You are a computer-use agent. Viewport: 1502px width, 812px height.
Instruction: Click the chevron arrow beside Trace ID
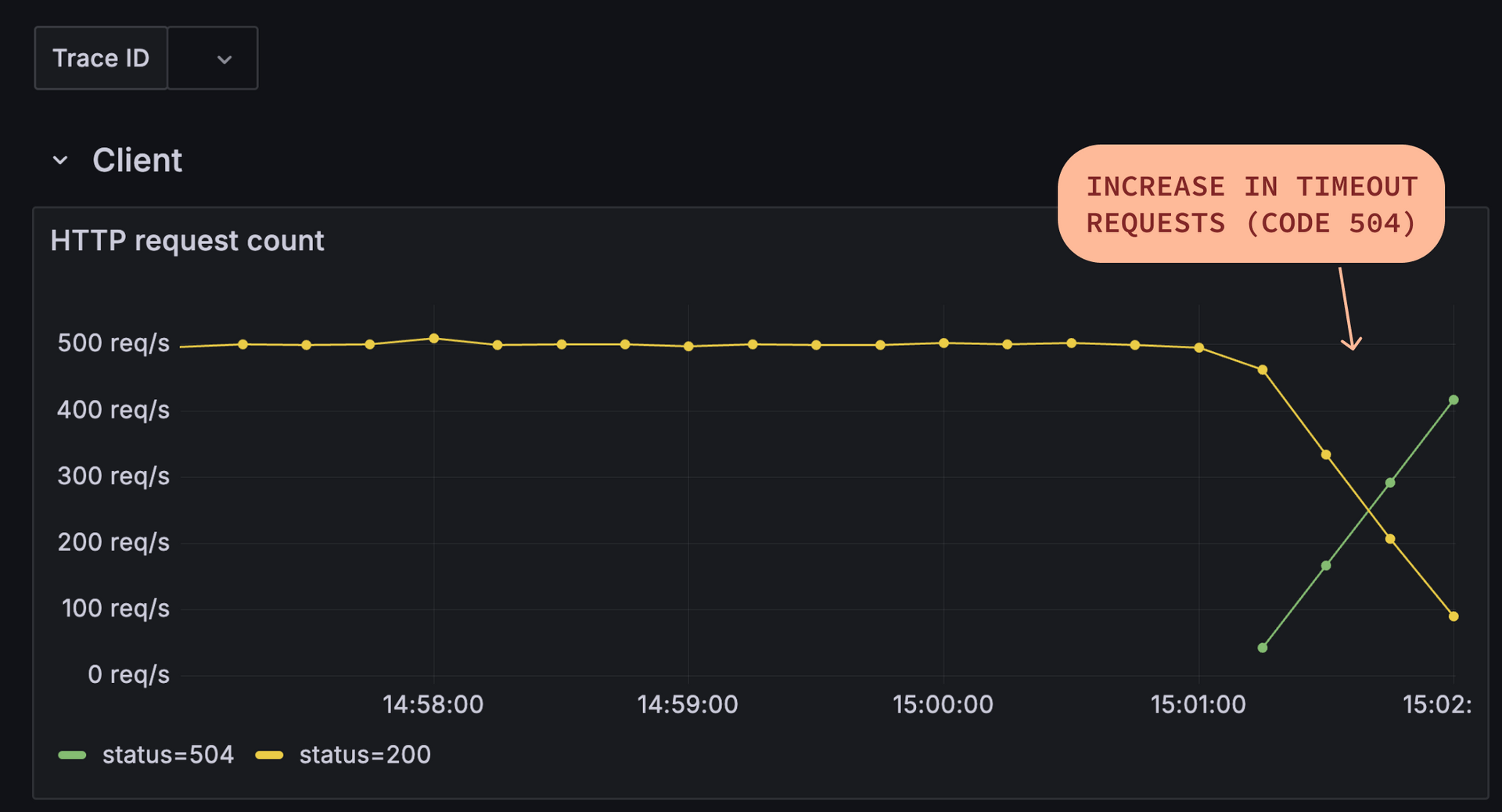coord(224,59)
